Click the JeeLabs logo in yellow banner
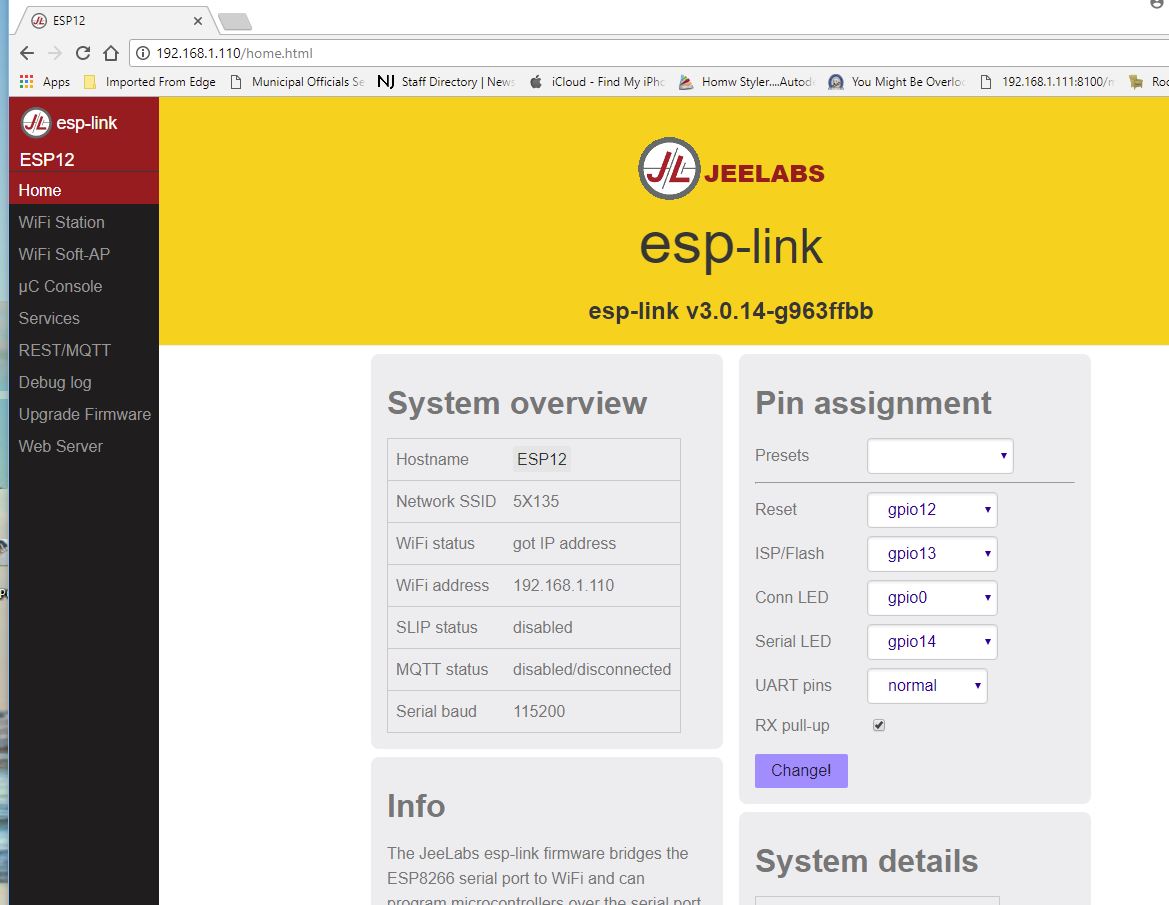Viewport: 1169px width, 905px height. (731, 173)
